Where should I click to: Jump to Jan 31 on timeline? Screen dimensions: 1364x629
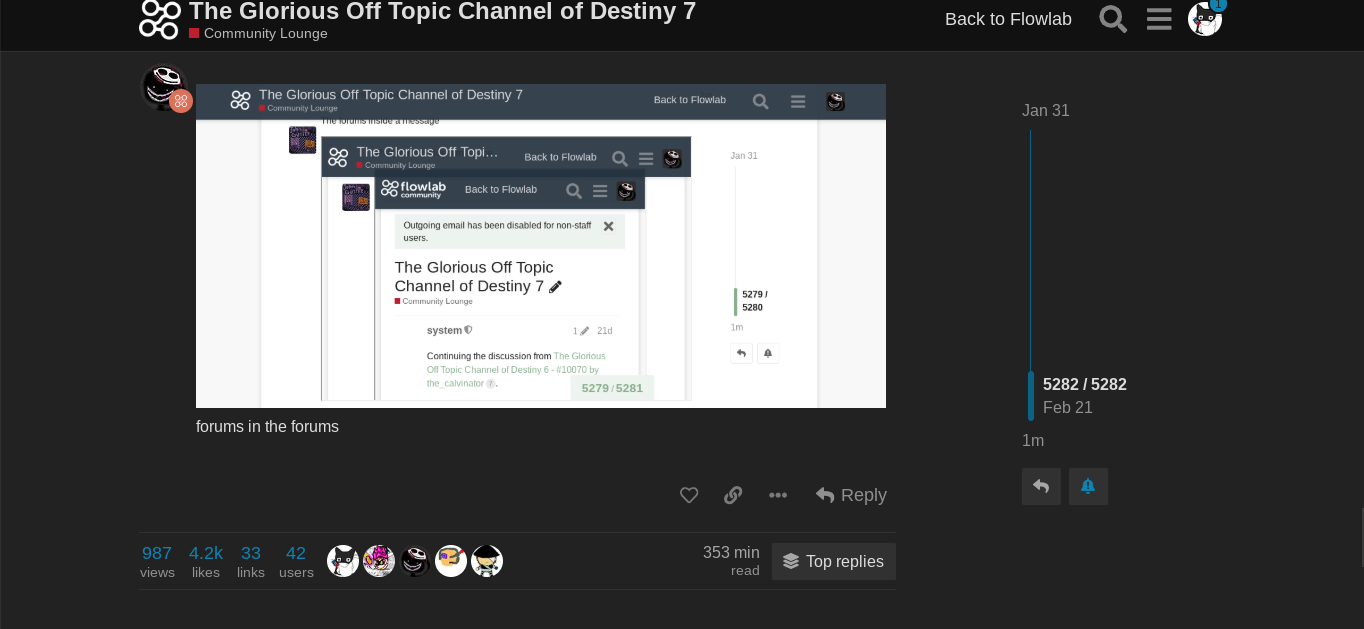coord(1045,110)
